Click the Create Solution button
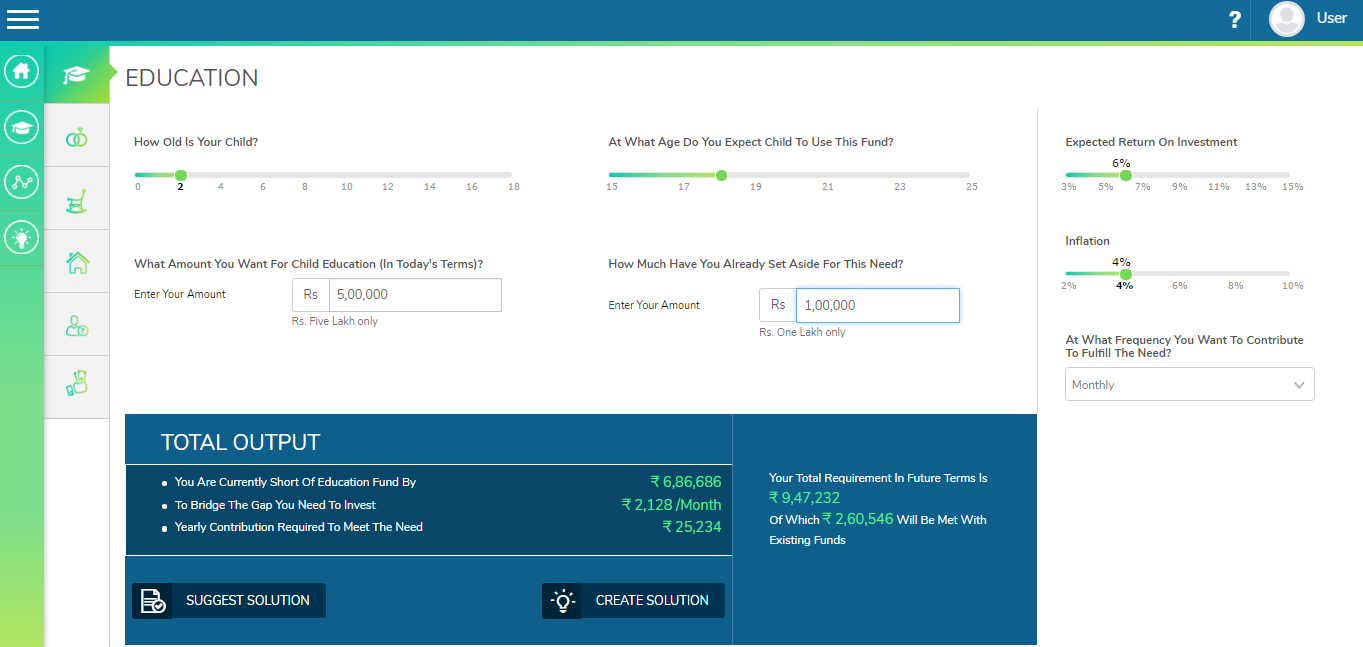The width and height of the screenshot is (1363, 647). pyautogui.click(x=633, y=600)
